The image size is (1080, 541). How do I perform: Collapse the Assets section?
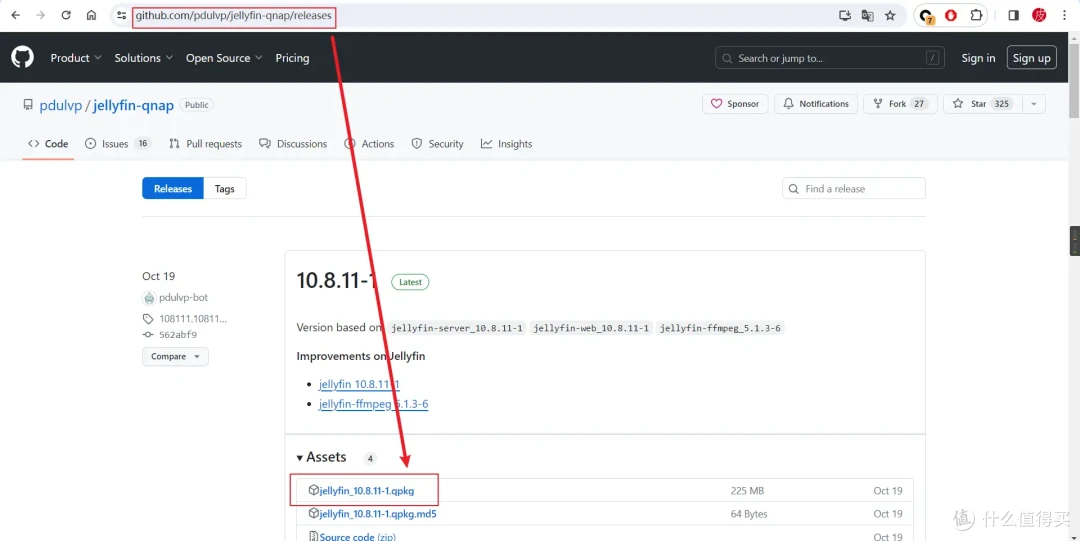[x=322, y=457]
